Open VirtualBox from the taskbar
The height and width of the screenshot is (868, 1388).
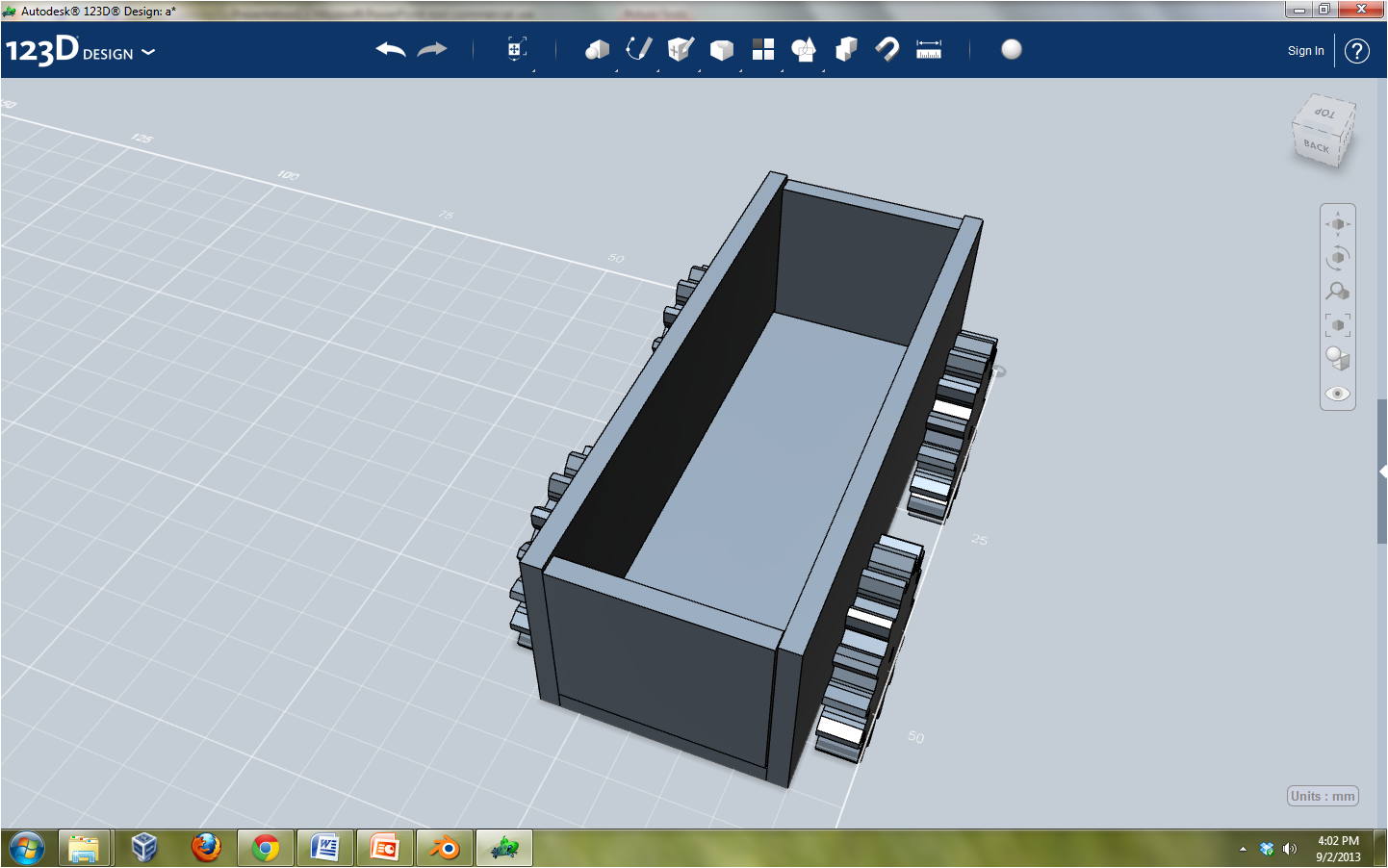coord(144,848)
